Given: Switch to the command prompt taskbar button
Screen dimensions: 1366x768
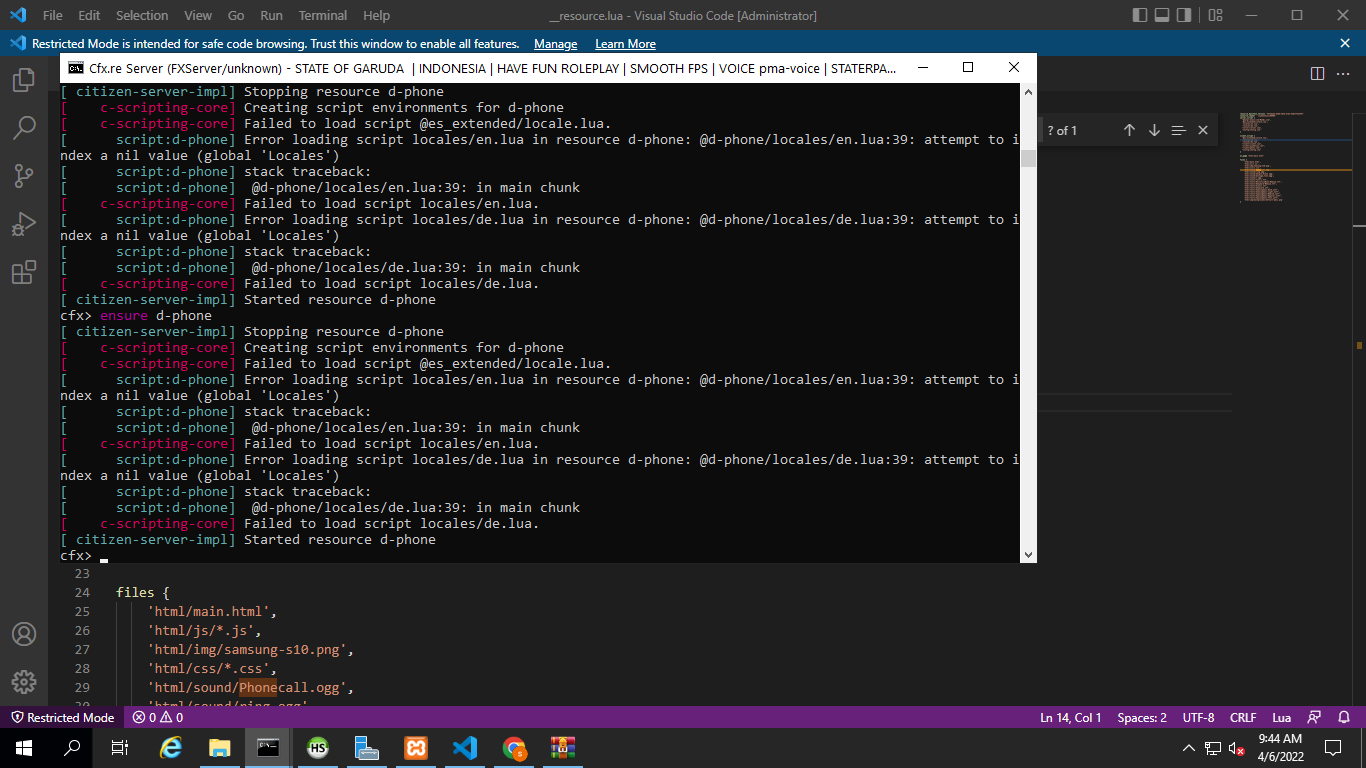Looking at the screenshot, I should 268,748.
